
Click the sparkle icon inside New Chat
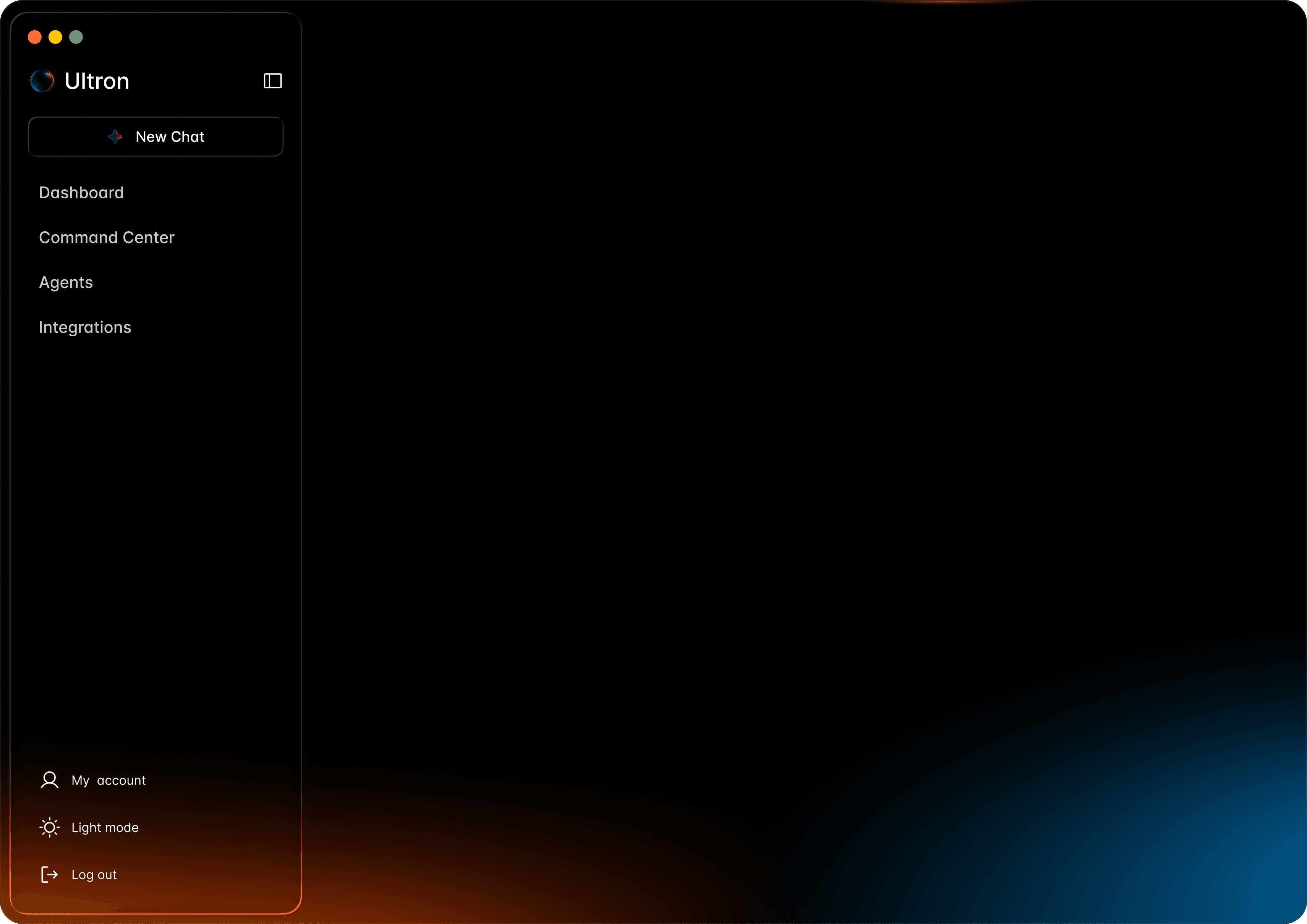115,137
